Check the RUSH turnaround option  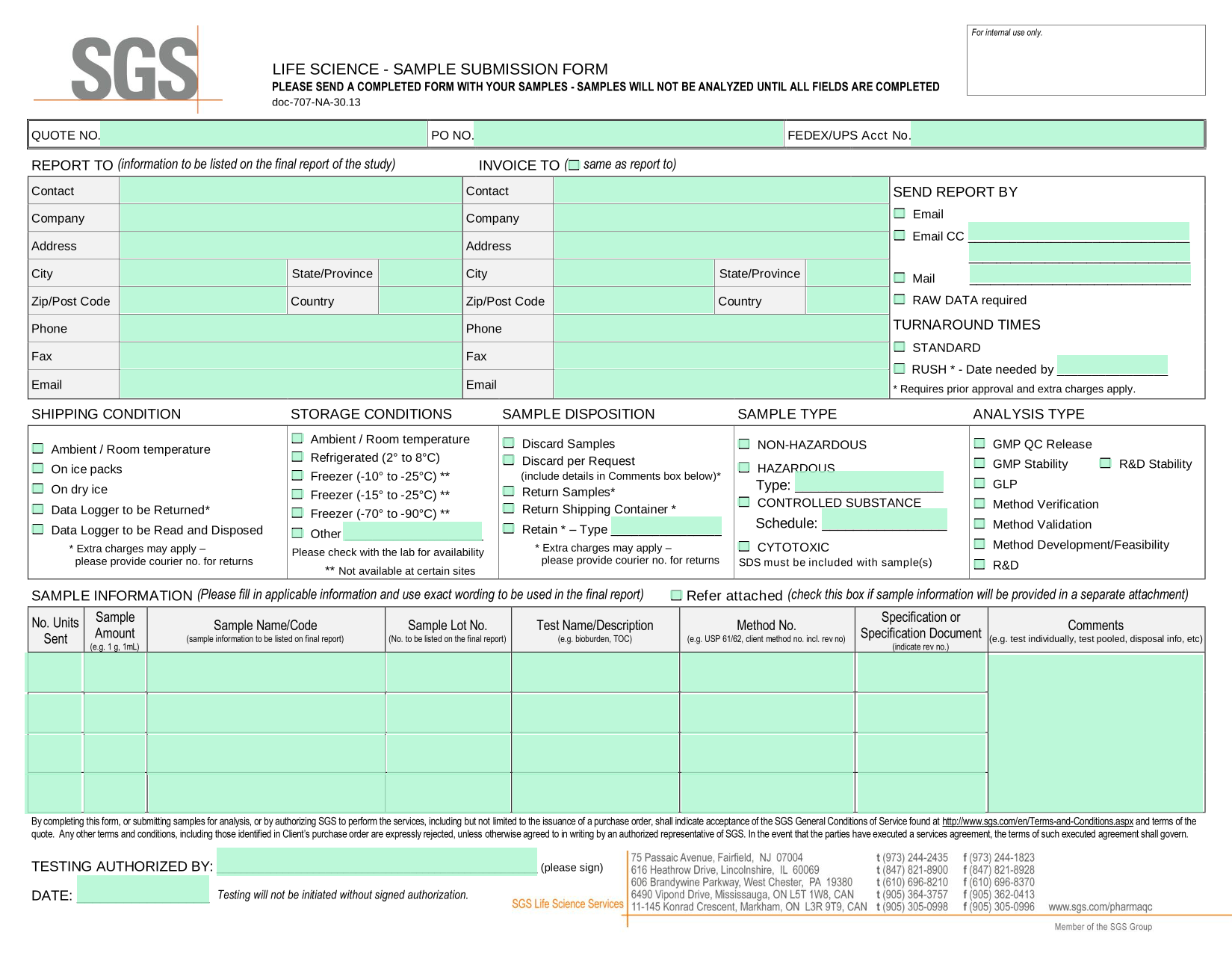[900, 368]
